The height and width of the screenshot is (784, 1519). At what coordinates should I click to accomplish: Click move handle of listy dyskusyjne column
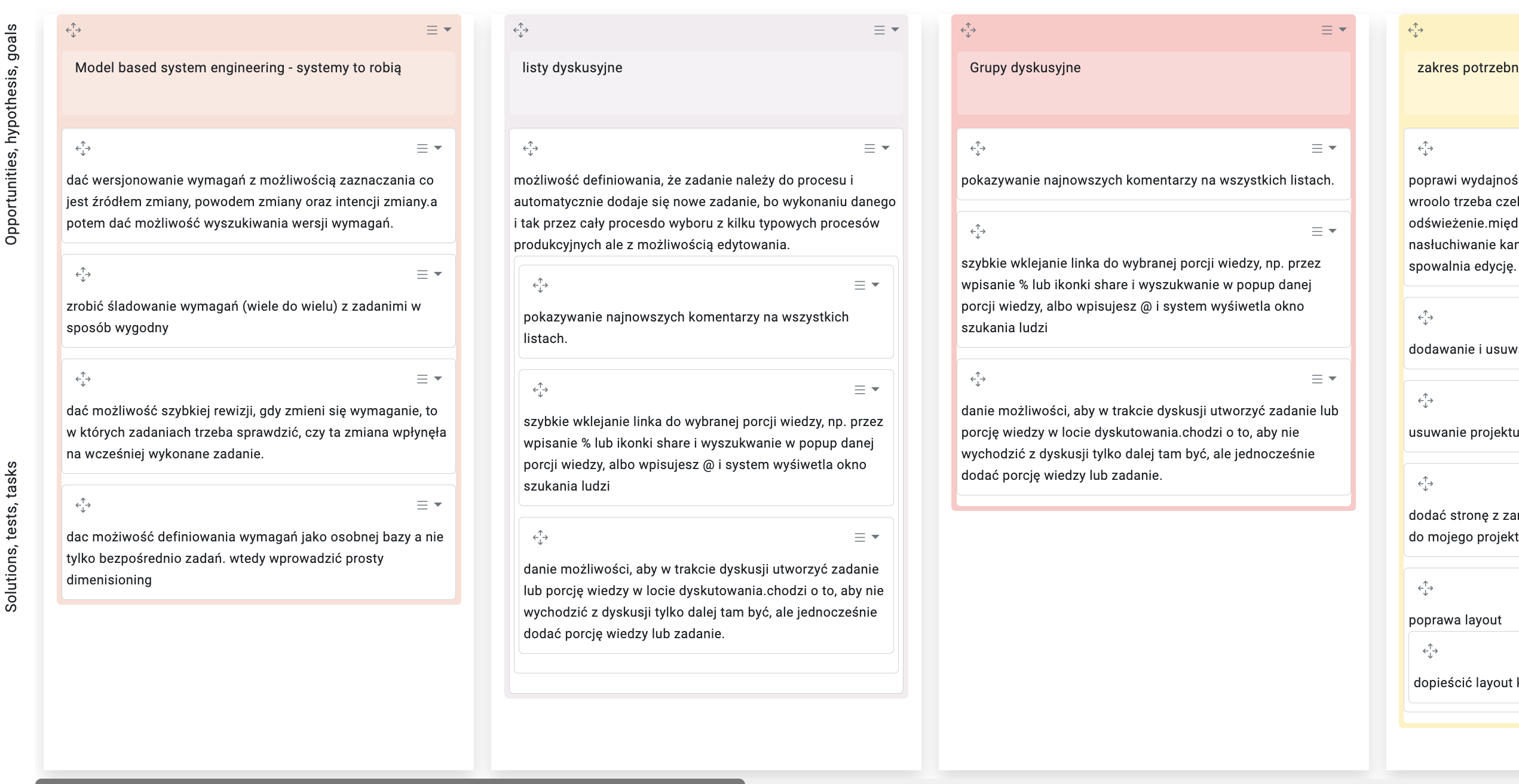(521, 30)
